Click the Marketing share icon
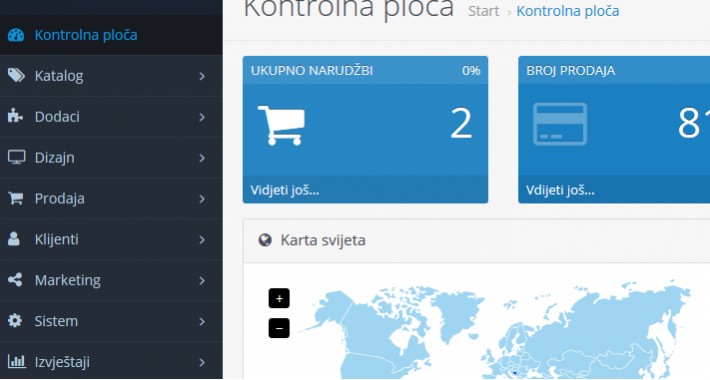This screenshot has height=380, width=710. (15, 279)
